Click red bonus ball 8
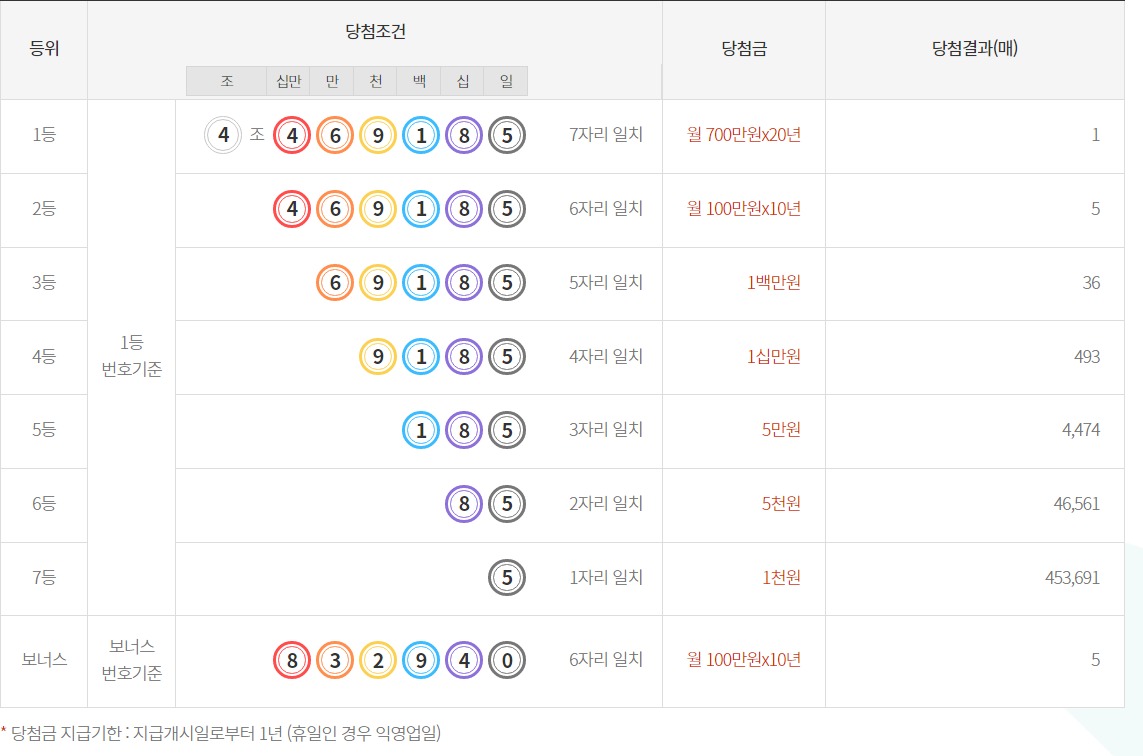This screenshot has height=756, width=1143. 292,660
